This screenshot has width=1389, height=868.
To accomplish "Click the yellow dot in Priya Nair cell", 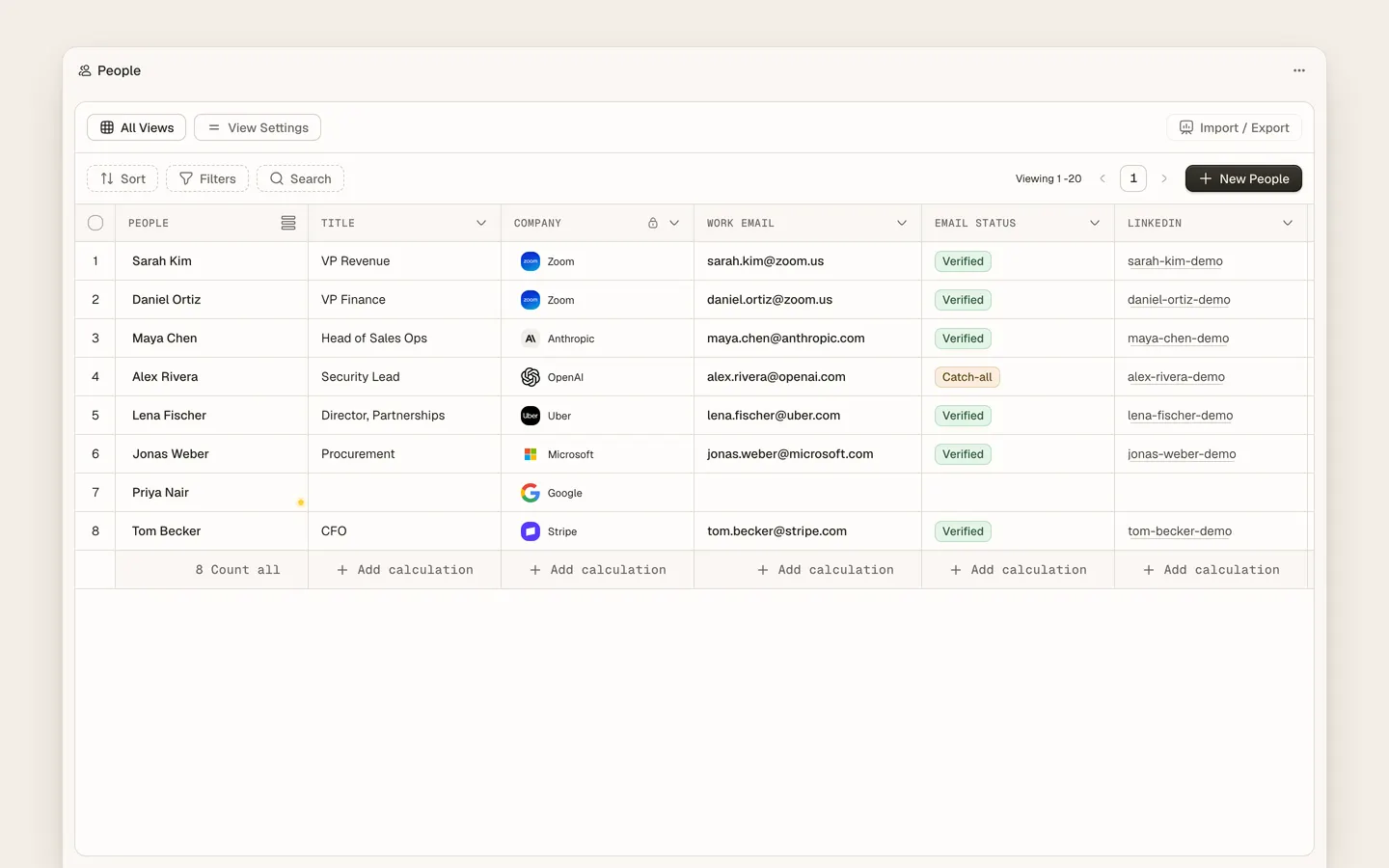I will click(x=301, y=502).
